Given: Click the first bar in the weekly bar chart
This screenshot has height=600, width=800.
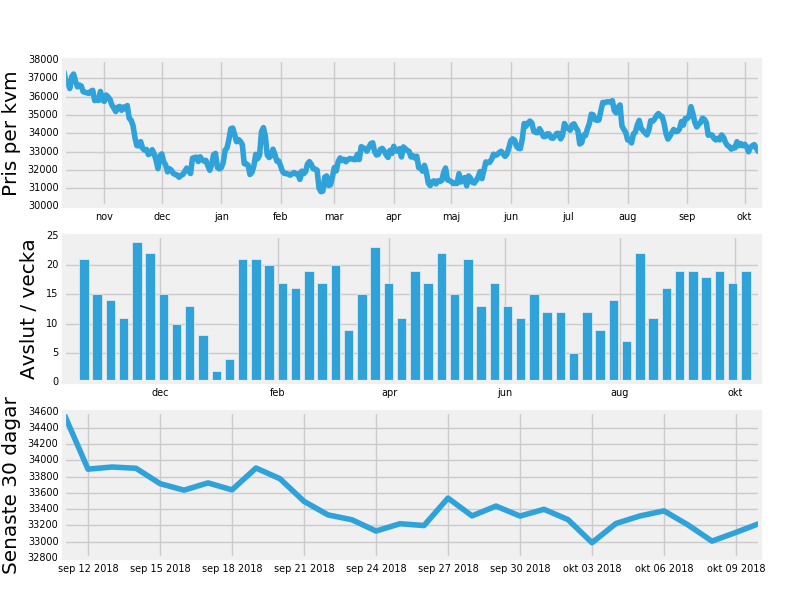Looking at the screenshot, I should [x=84, y=320].
